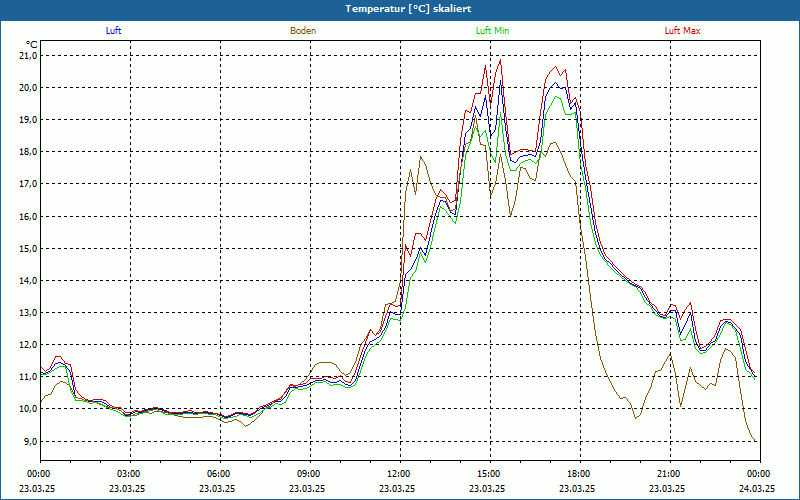This screenshot has width=800, height=500.
Task: Click the '23.03.25' date under 12:00
Action: click(396, 488)
